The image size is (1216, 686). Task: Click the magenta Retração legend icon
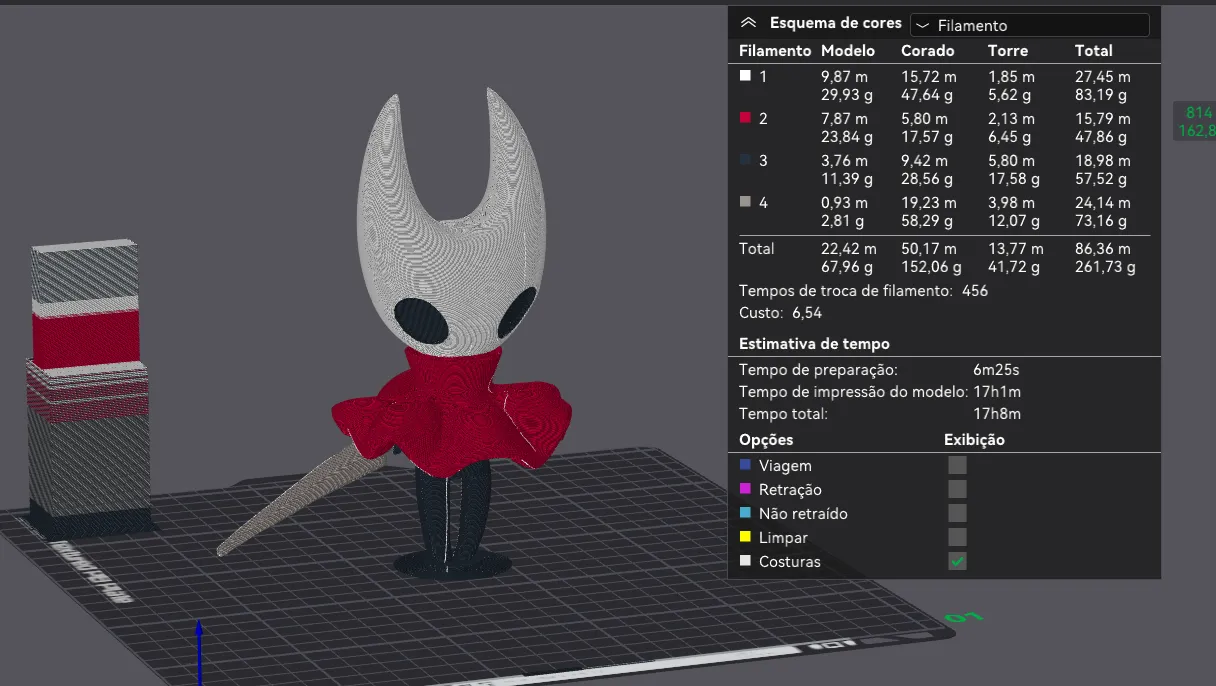pos(745,489)
